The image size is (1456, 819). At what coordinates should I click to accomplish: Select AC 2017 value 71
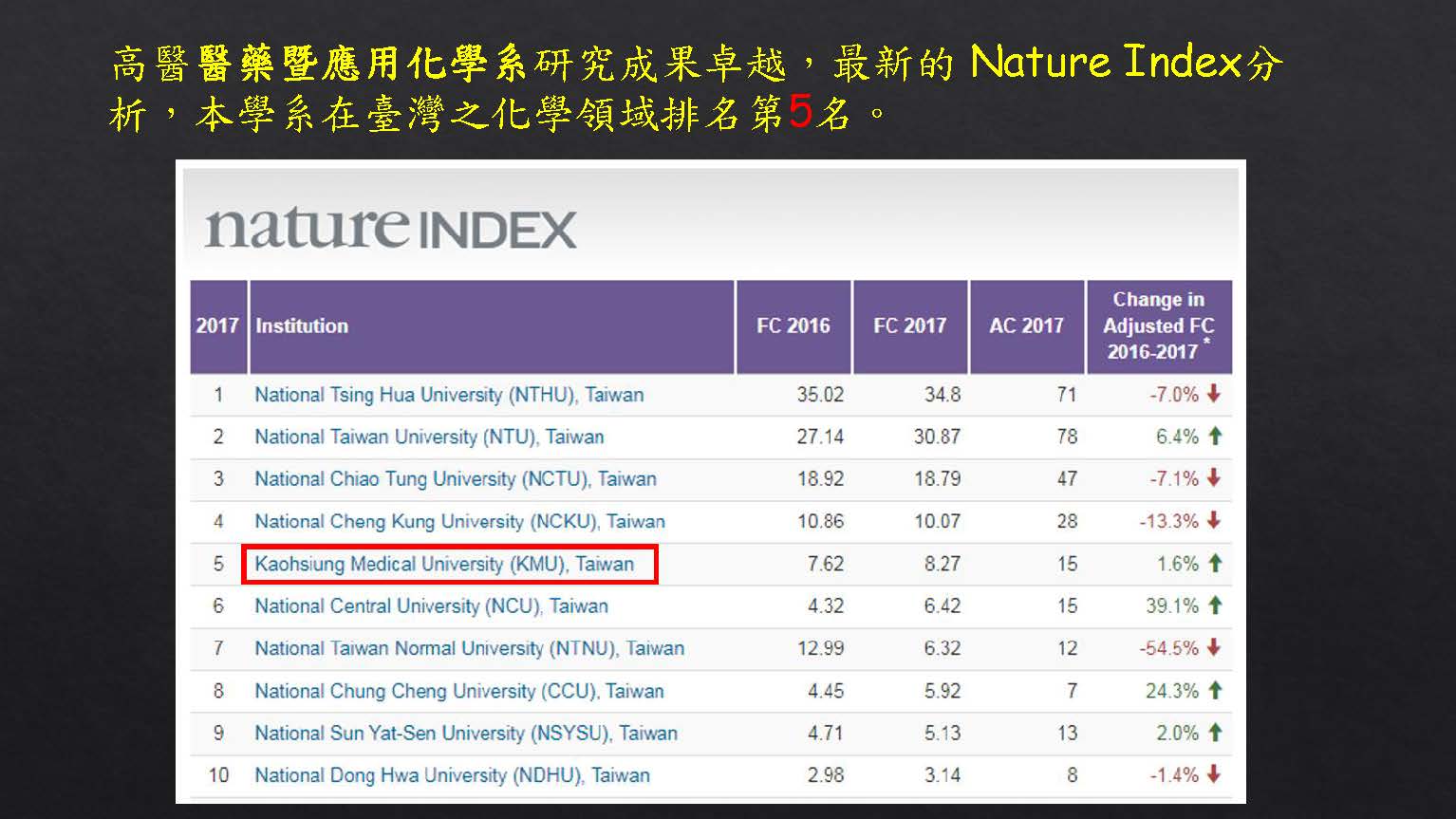point(1067,395)
